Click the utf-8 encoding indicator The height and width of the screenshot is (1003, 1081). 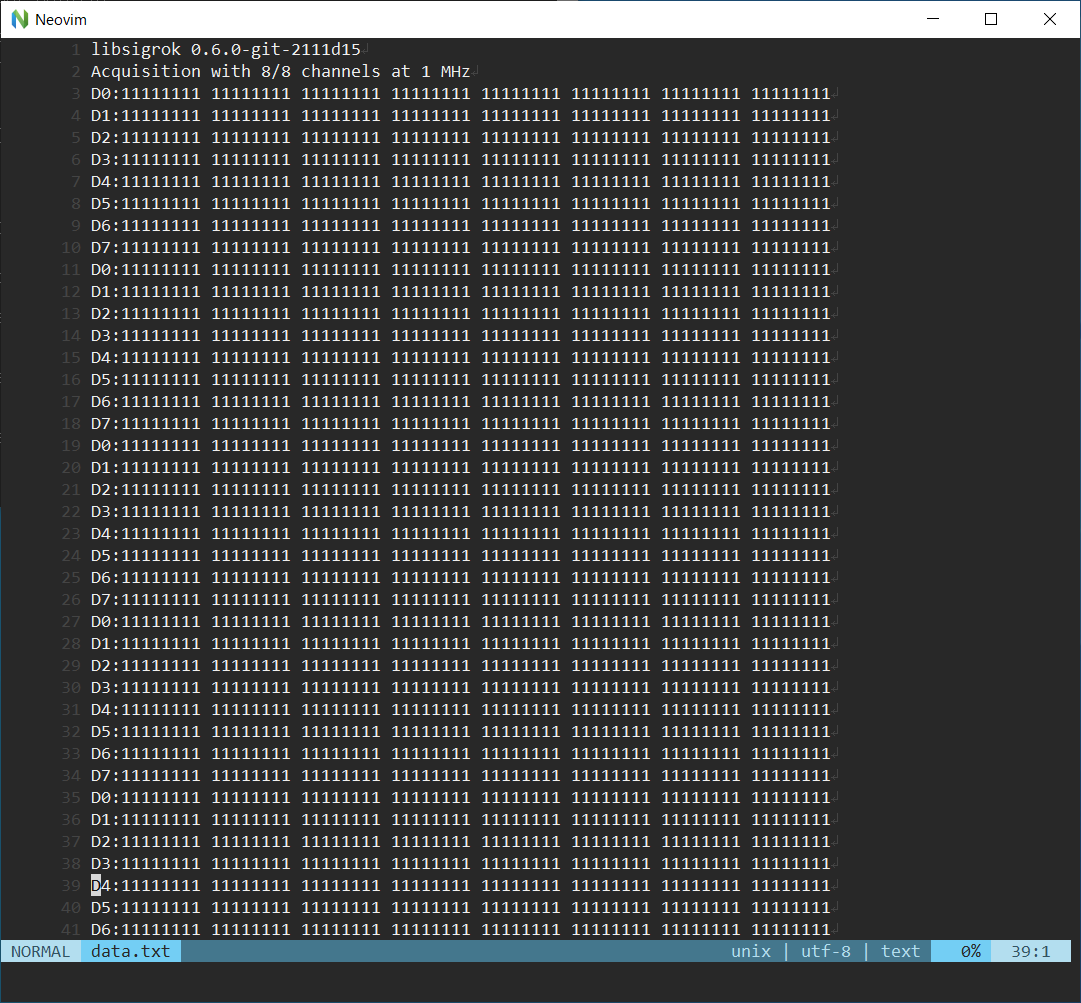point(825,951)
